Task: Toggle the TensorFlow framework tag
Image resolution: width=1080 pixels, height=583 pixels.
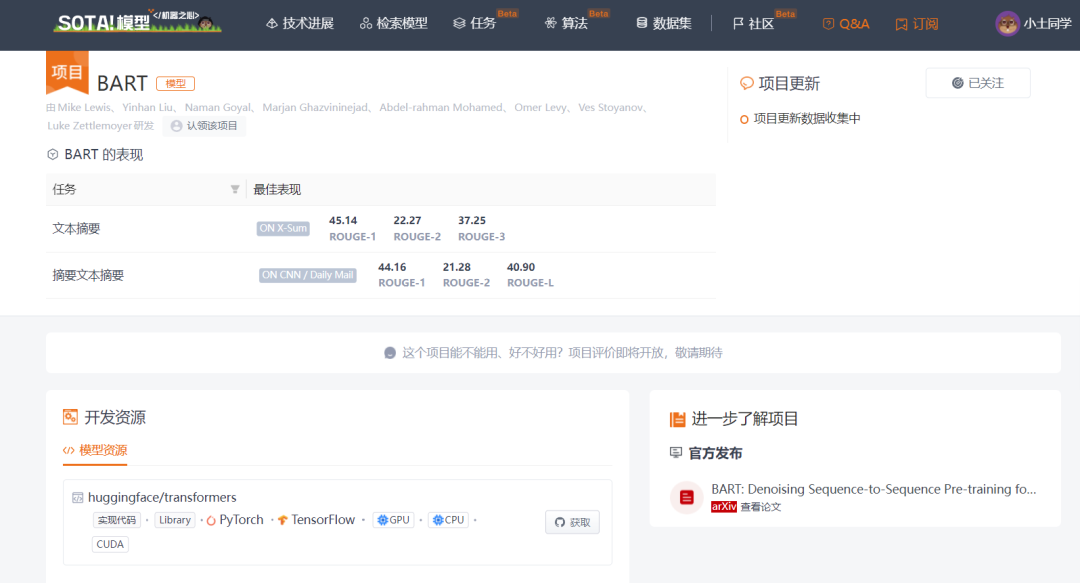Action: (x=316, y=519)
